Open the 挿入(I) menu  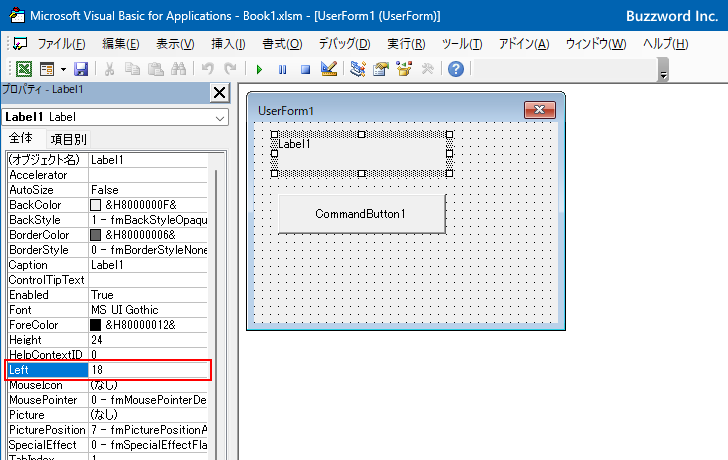pos(228,44)
